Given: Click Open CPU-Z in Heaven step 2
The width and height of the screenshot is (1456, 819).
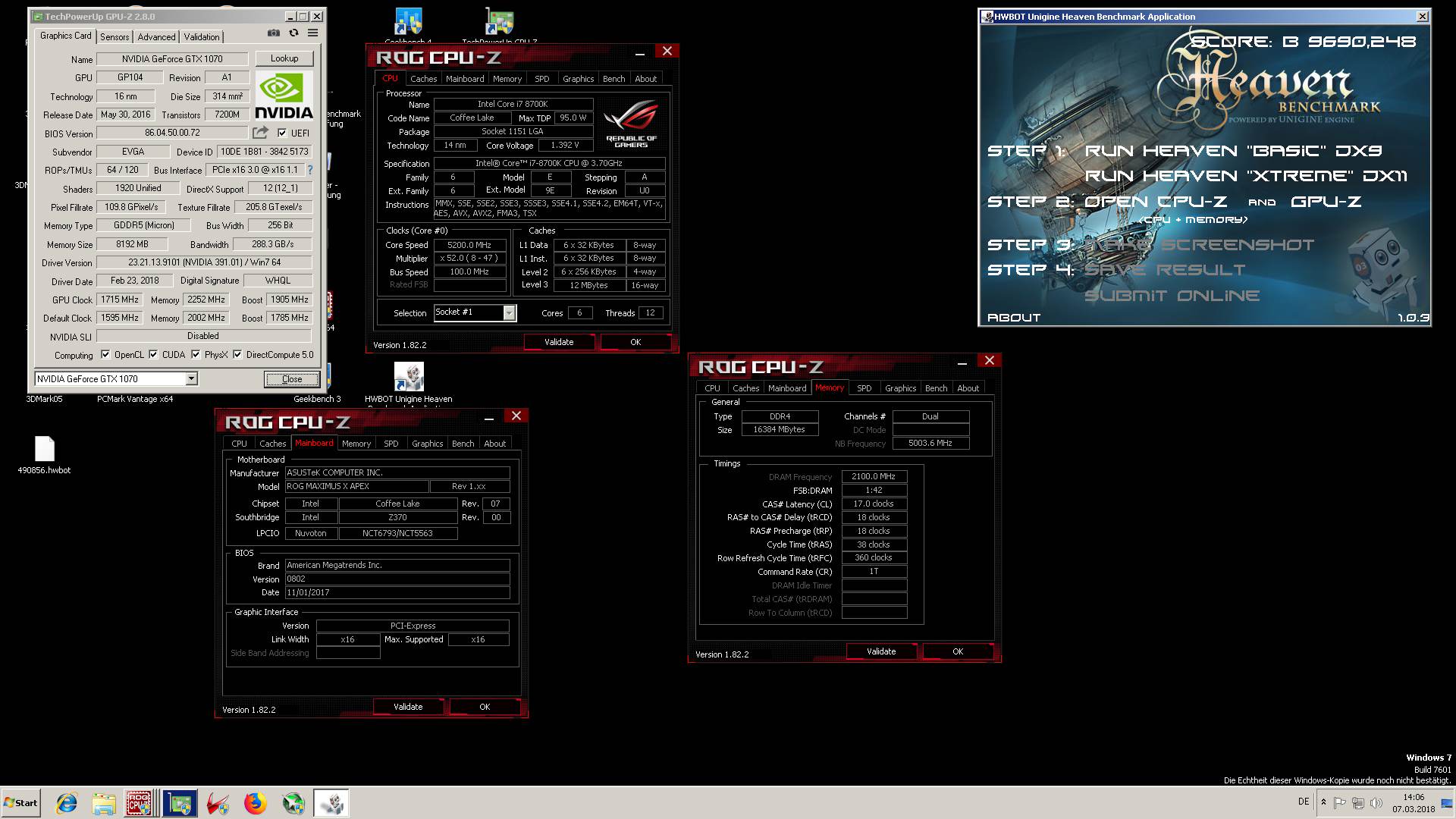Looking at the screenshot, I should click(1155, 202).
